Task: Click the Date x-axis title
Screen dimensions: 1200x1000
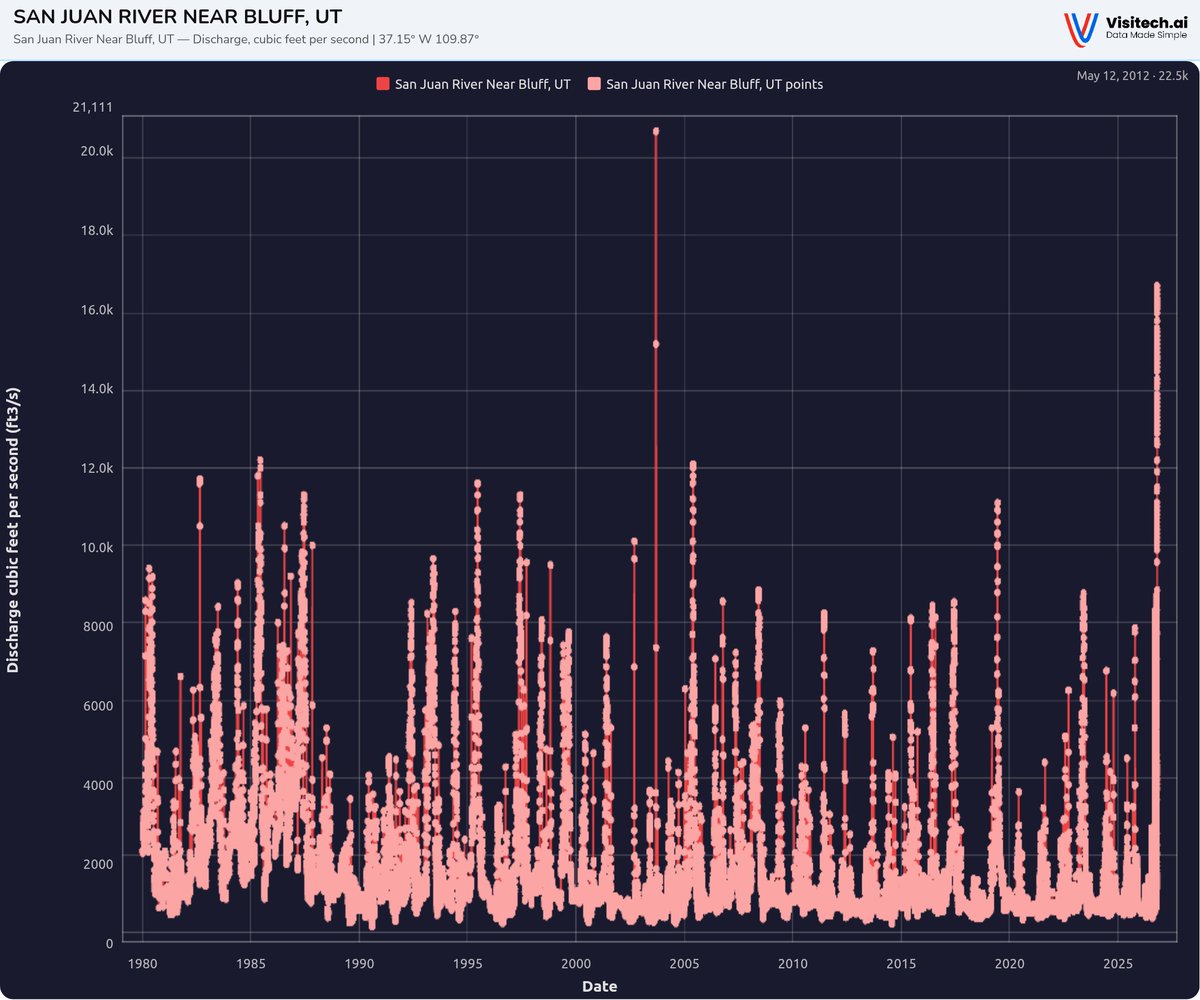Action: point(599,986)
